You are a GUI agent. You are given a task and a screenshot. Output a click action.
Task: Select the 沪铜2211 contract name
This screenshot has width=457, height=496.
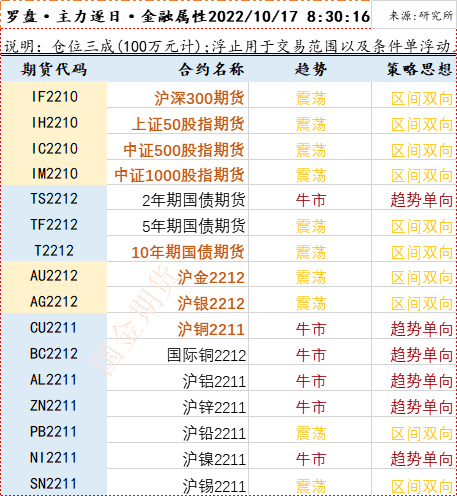[211, 330]
